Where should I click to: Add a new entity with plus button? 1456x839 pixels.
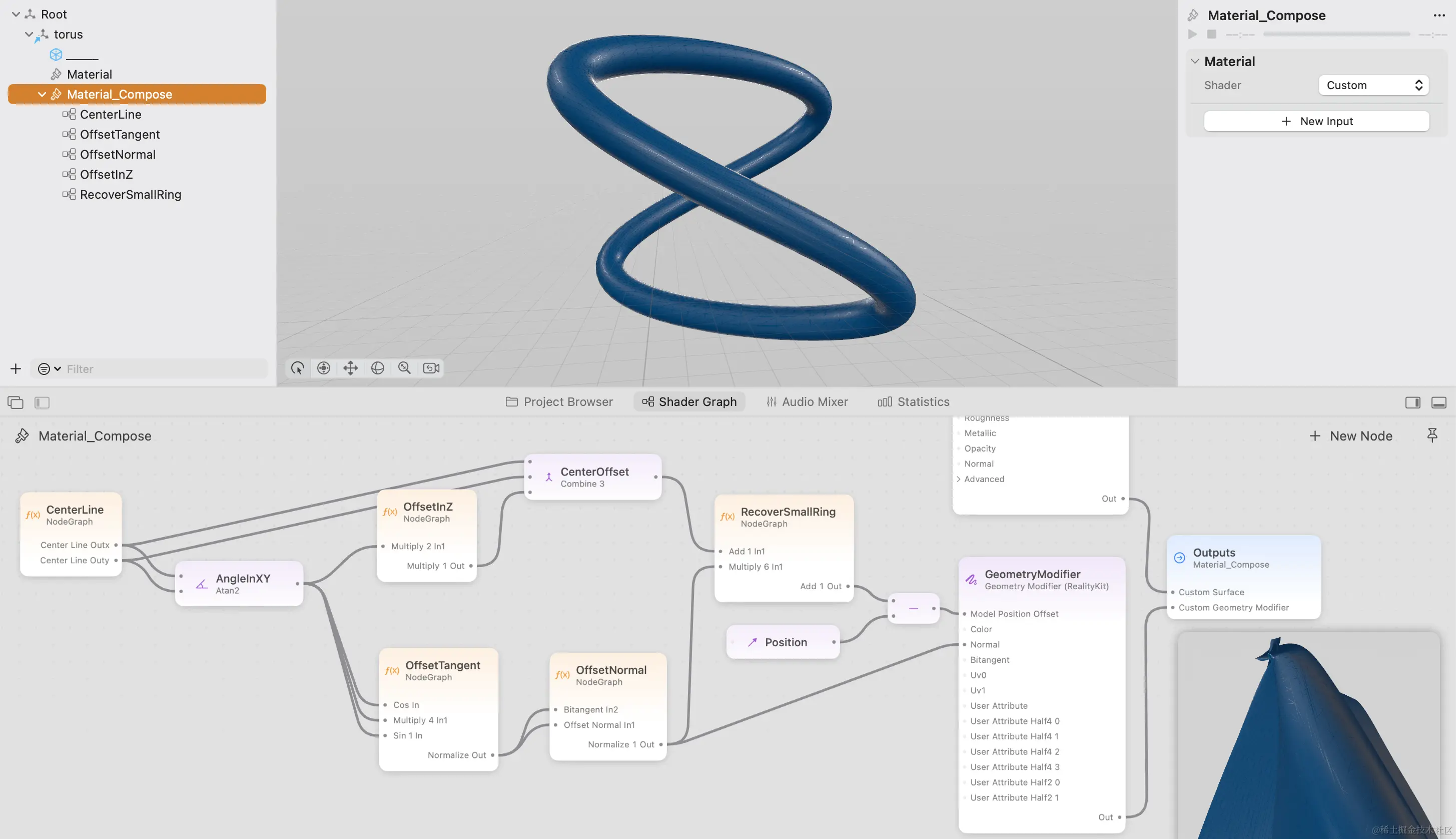[x=16, y=369]
